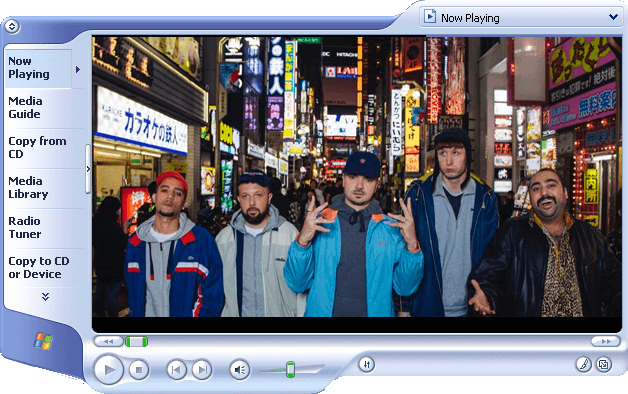Screen dimensions: 628x394
Task: Click the rewind button on the seek bar
Action: 109,342
